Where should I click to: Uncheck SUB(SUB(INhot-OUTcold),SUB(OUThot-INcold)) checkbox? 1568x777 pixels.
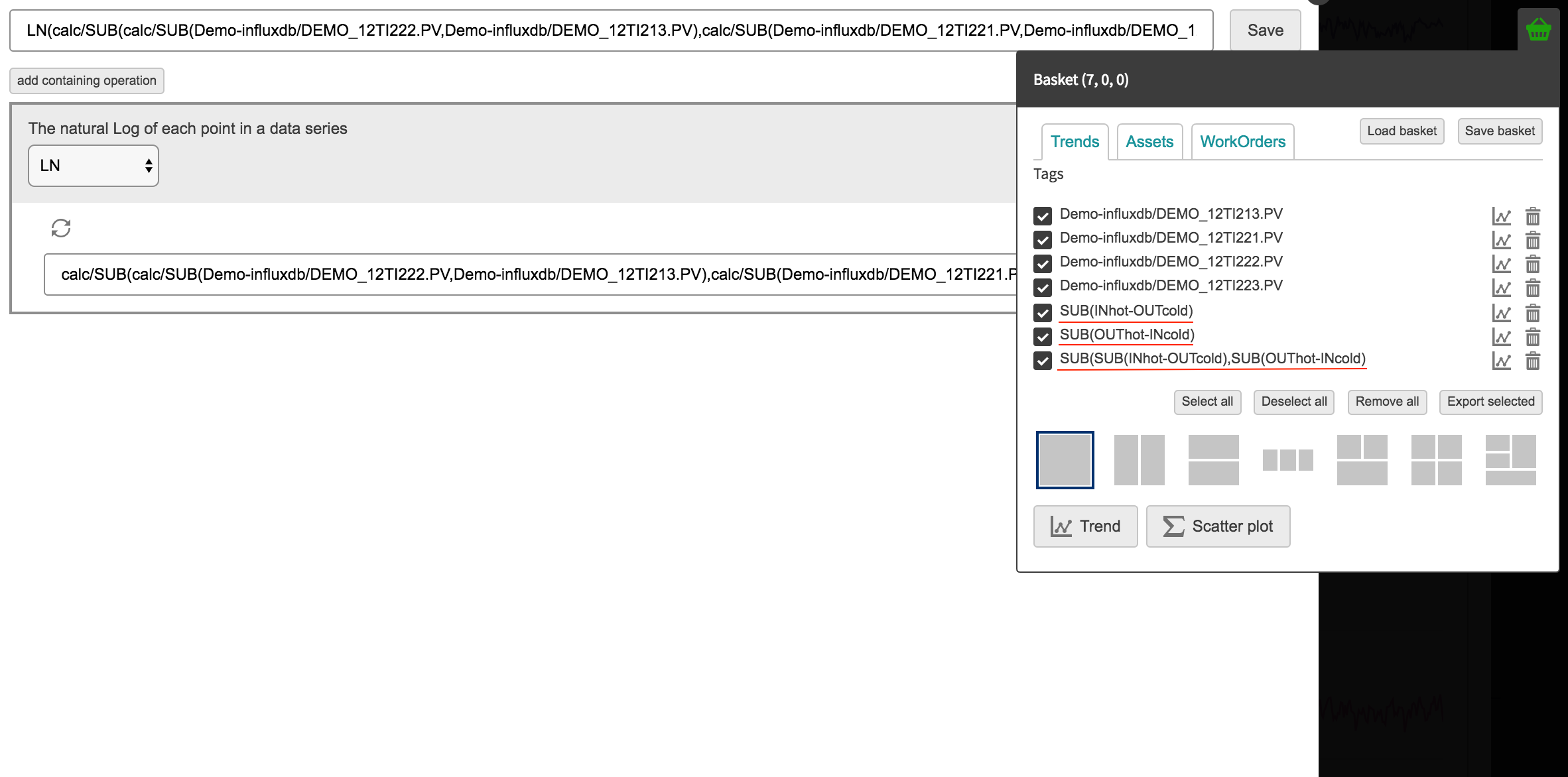[x=1043, y=361]
